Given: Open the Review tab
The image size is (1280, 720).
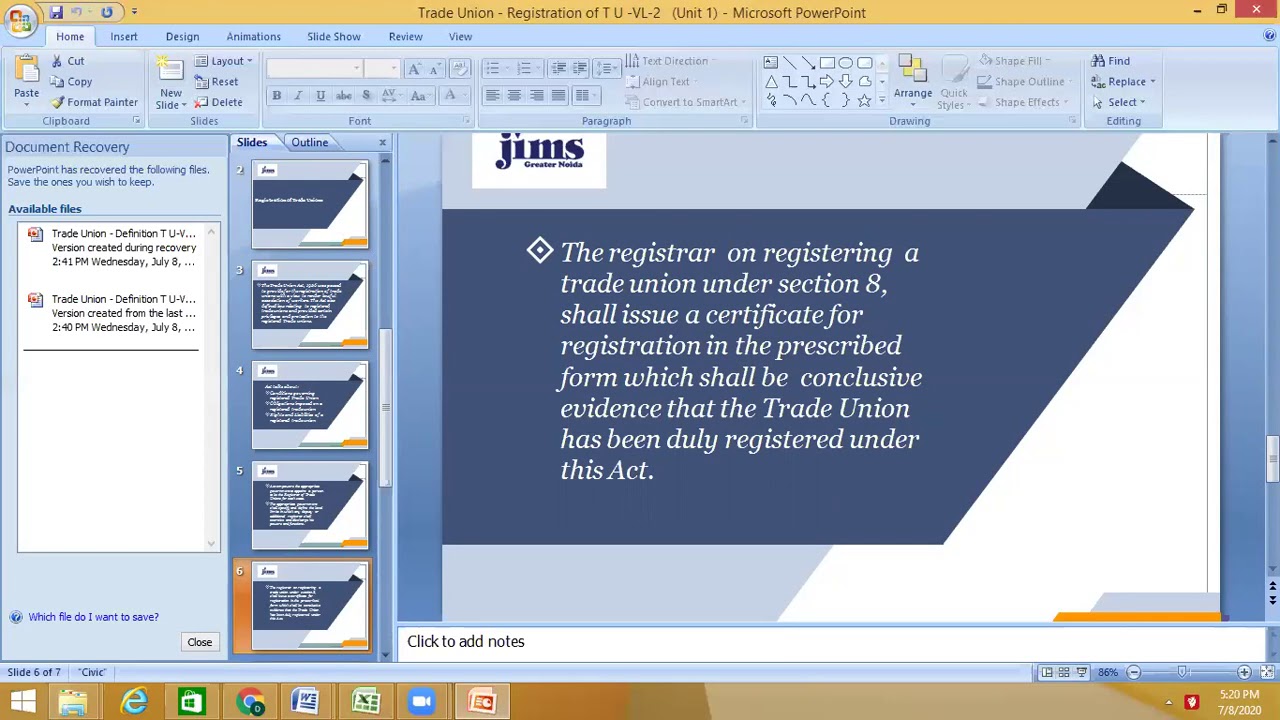Looking at the screenshot, I should coord(405,37).
